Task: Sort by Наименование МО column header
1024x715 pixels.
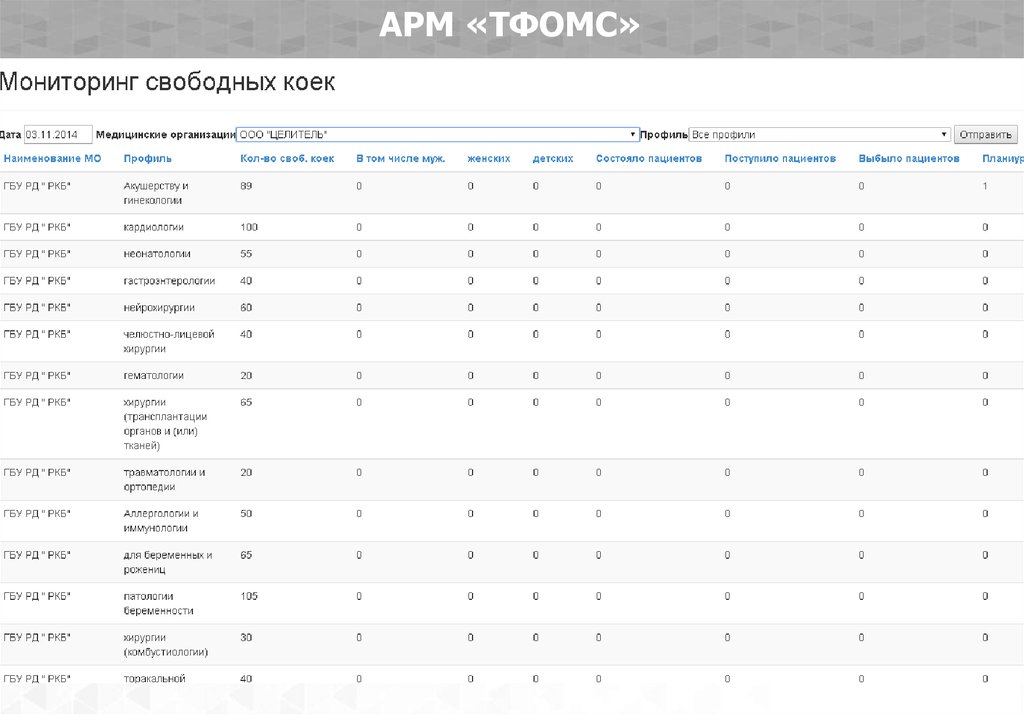Action: pos(52,159)
